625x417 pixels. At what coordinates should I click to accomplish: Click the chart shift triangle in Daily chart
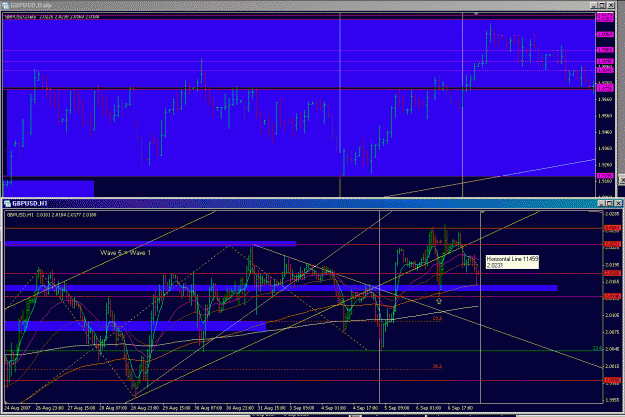tap(476, 14)
